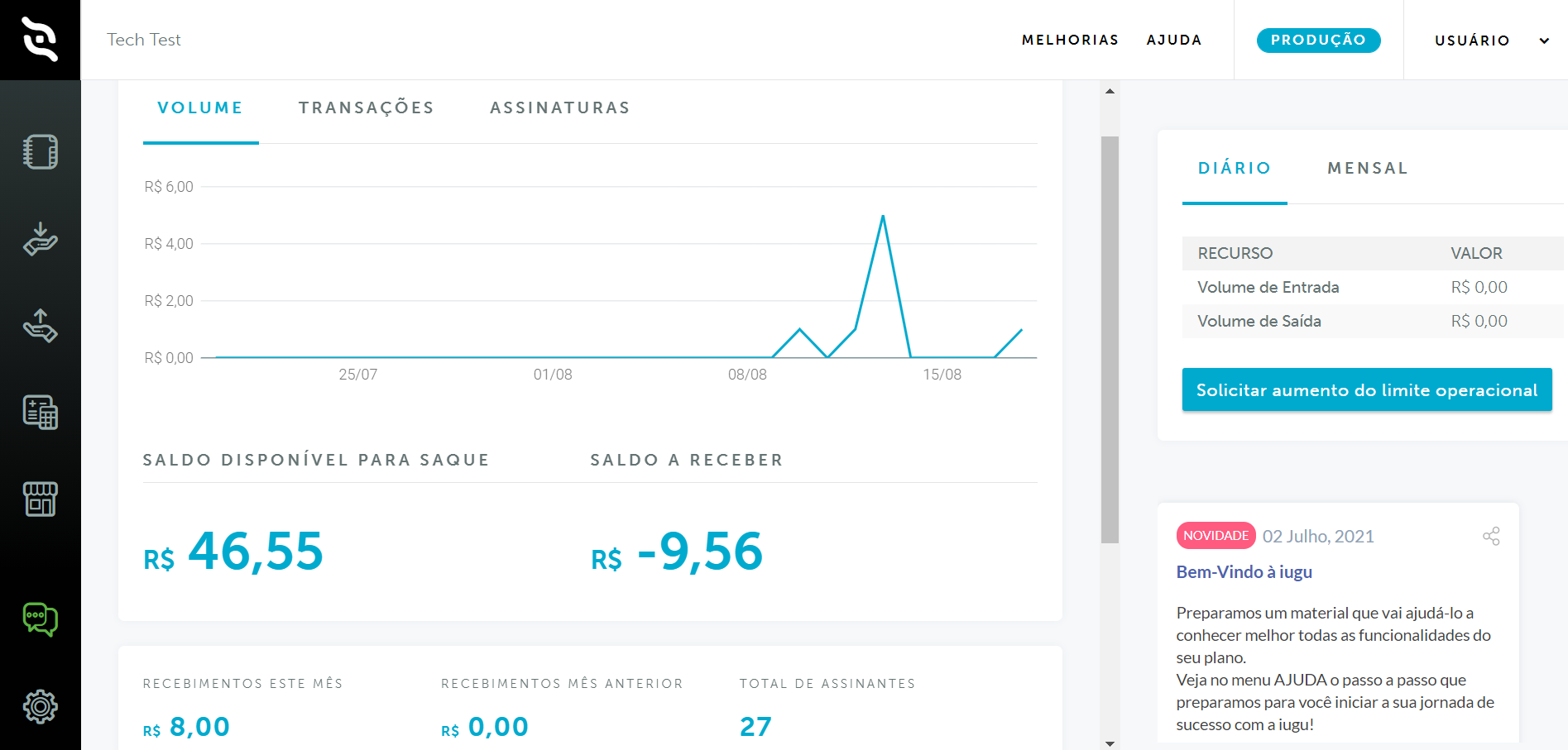Viewport: 1568px width, 750px height.
Task: Open the Bem-Vindo à iugu link
Action: (x=1244, y=572)
